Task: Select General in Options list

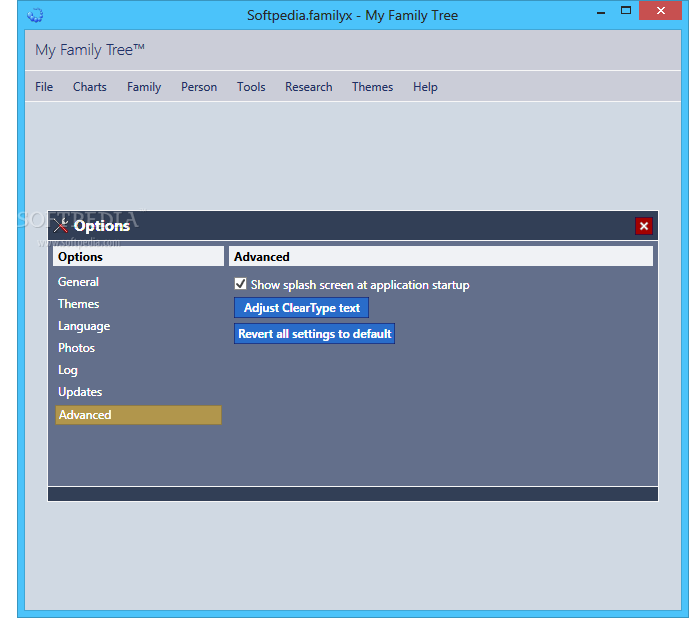Action: [x=78, y=282]
